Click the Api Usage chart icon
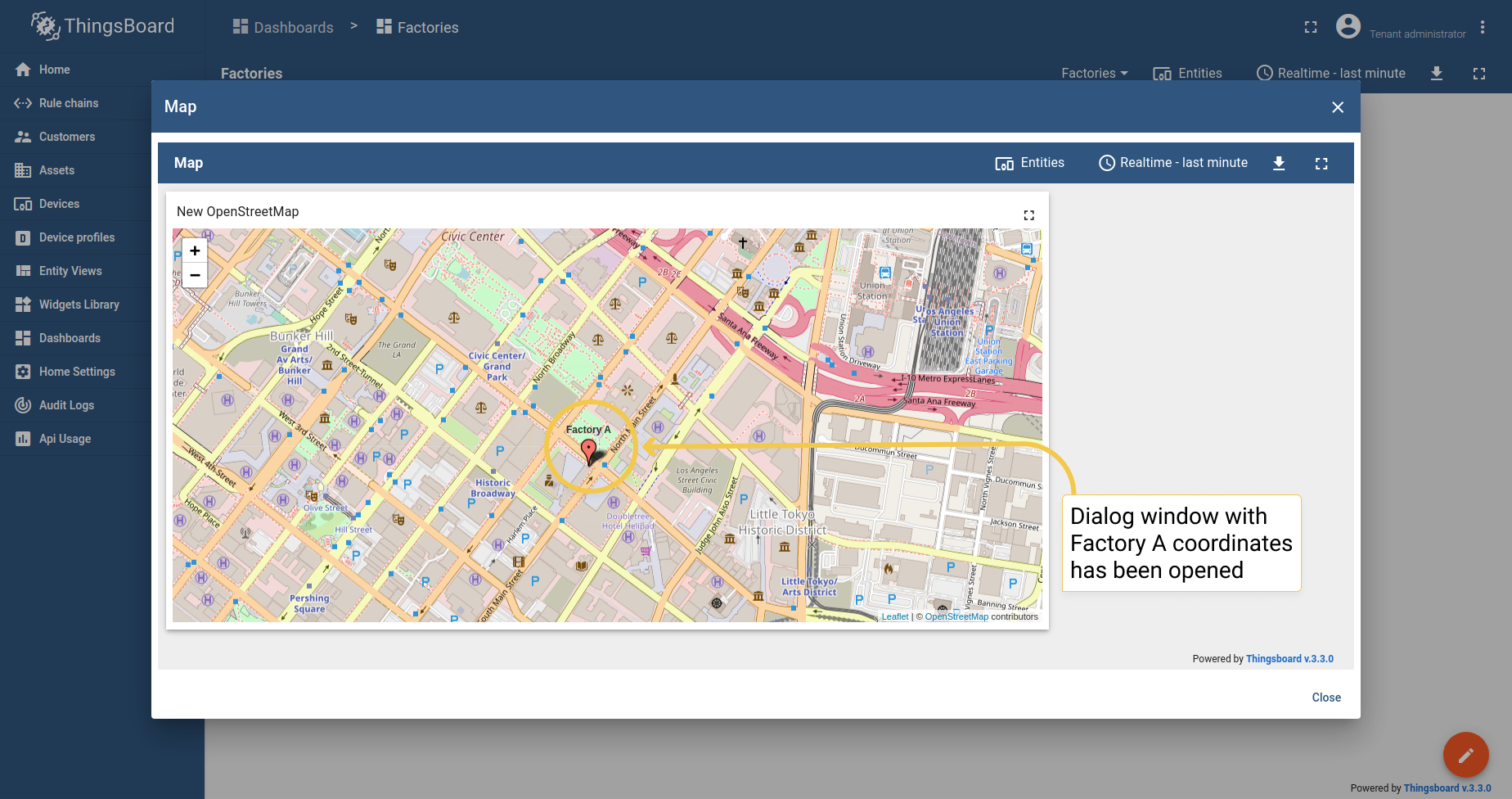 (x=23, y=439)
